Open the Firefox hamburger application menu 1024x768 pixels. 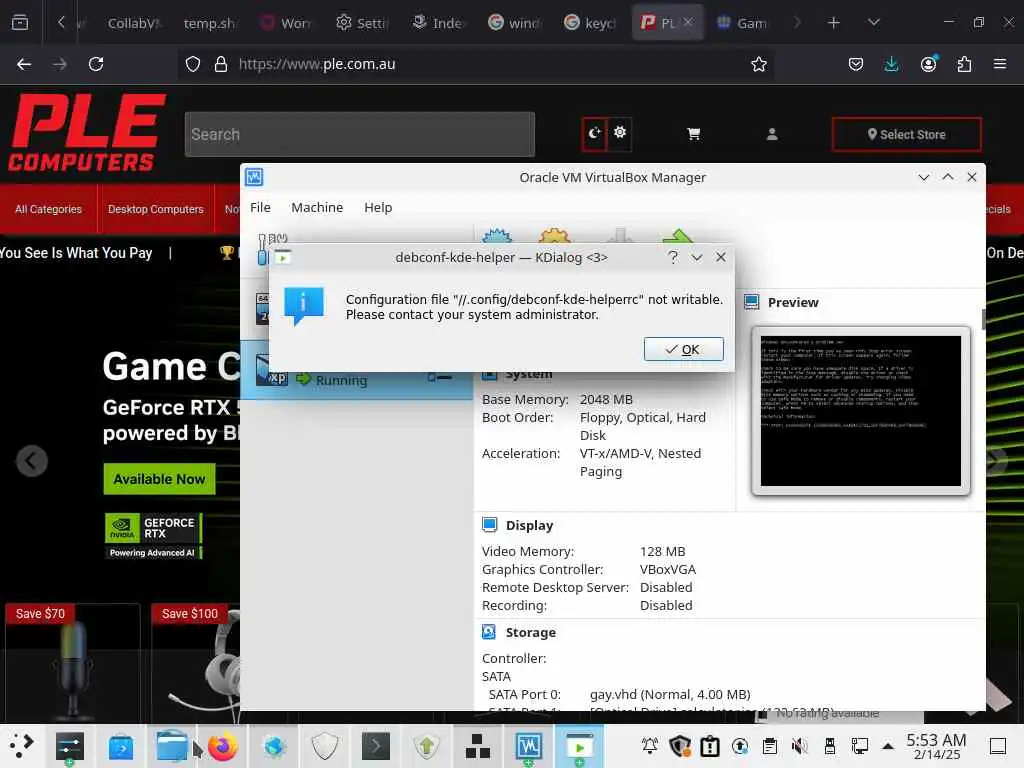tap(999, 64)
